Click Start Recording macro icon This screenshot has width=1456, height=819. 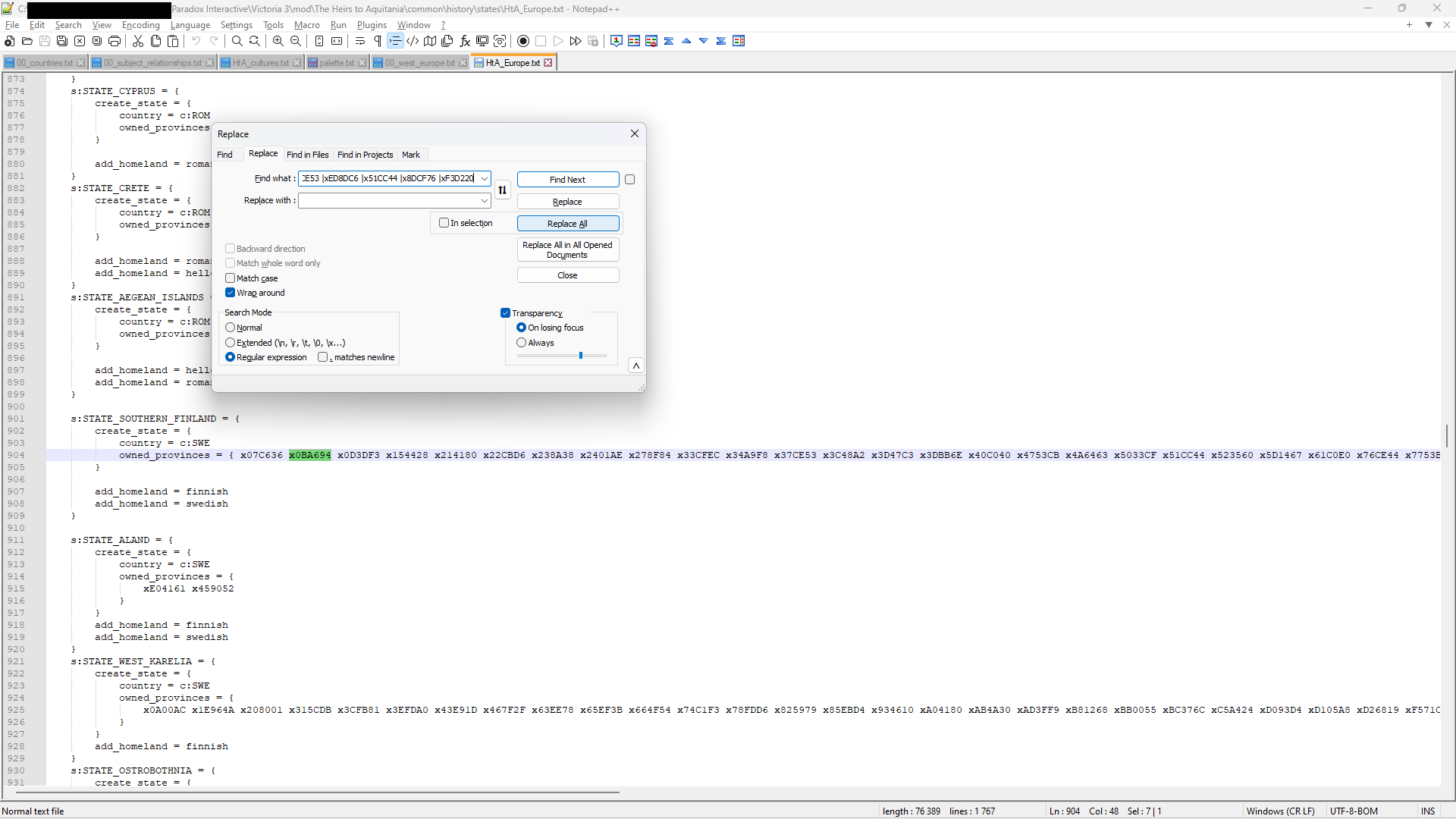click(x=523, y=41)
